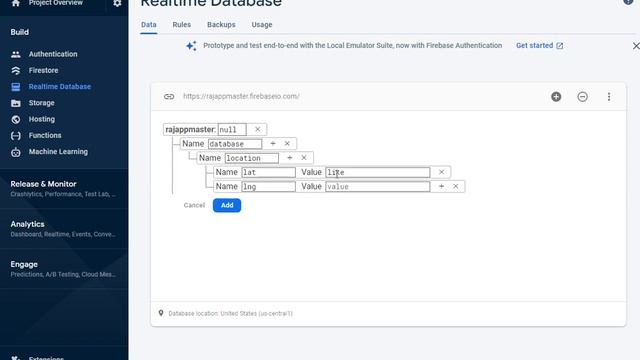Image resolution: width=640 pixels, height=360 pixels.
Task: Click the rajappmaster root node label
Action: tap(190, 129)
